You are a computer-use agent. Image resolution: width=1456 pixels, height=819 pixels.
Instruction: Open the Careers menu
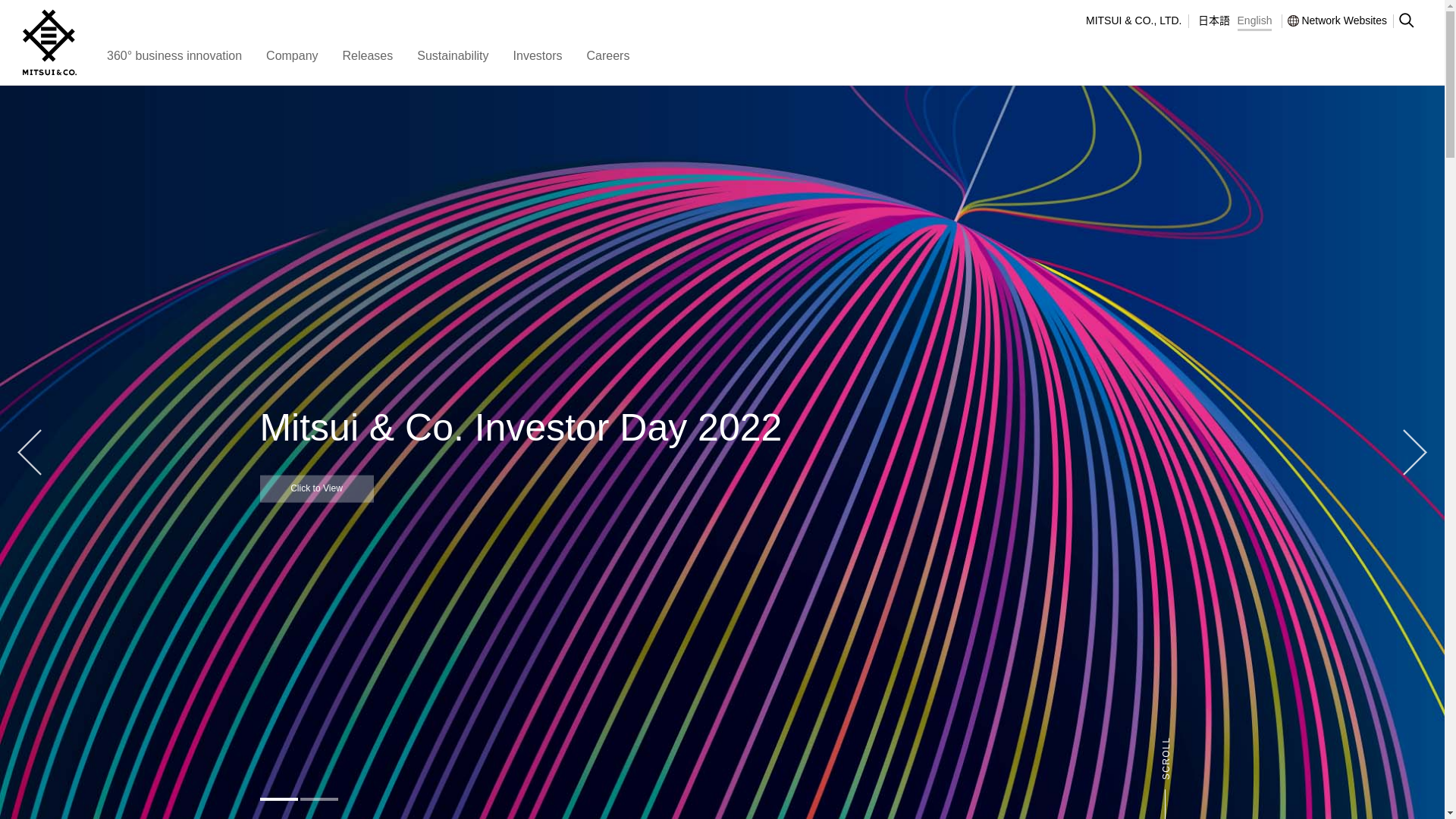pos(608,56)
